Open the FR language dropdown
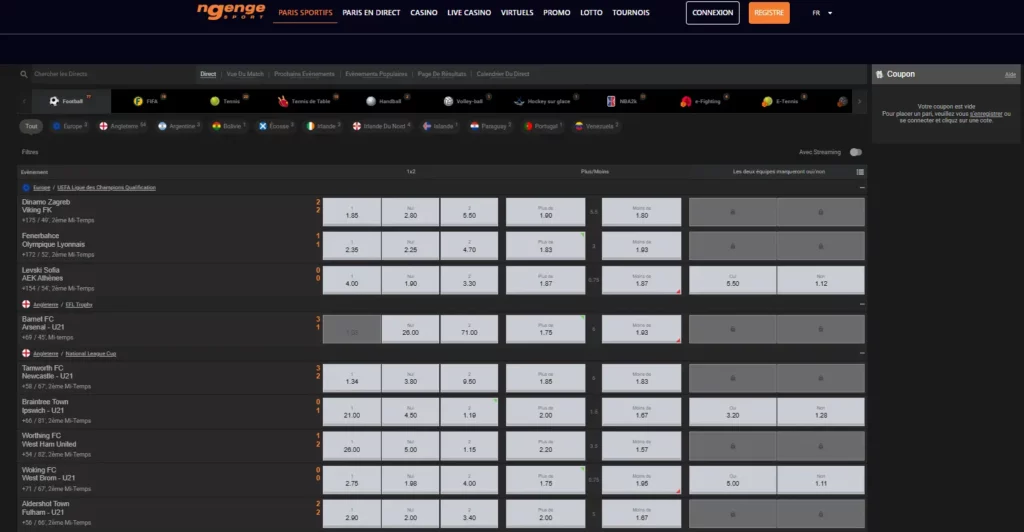The width and height of the screenshot is (1024, 532). click(x=822, y=13)
